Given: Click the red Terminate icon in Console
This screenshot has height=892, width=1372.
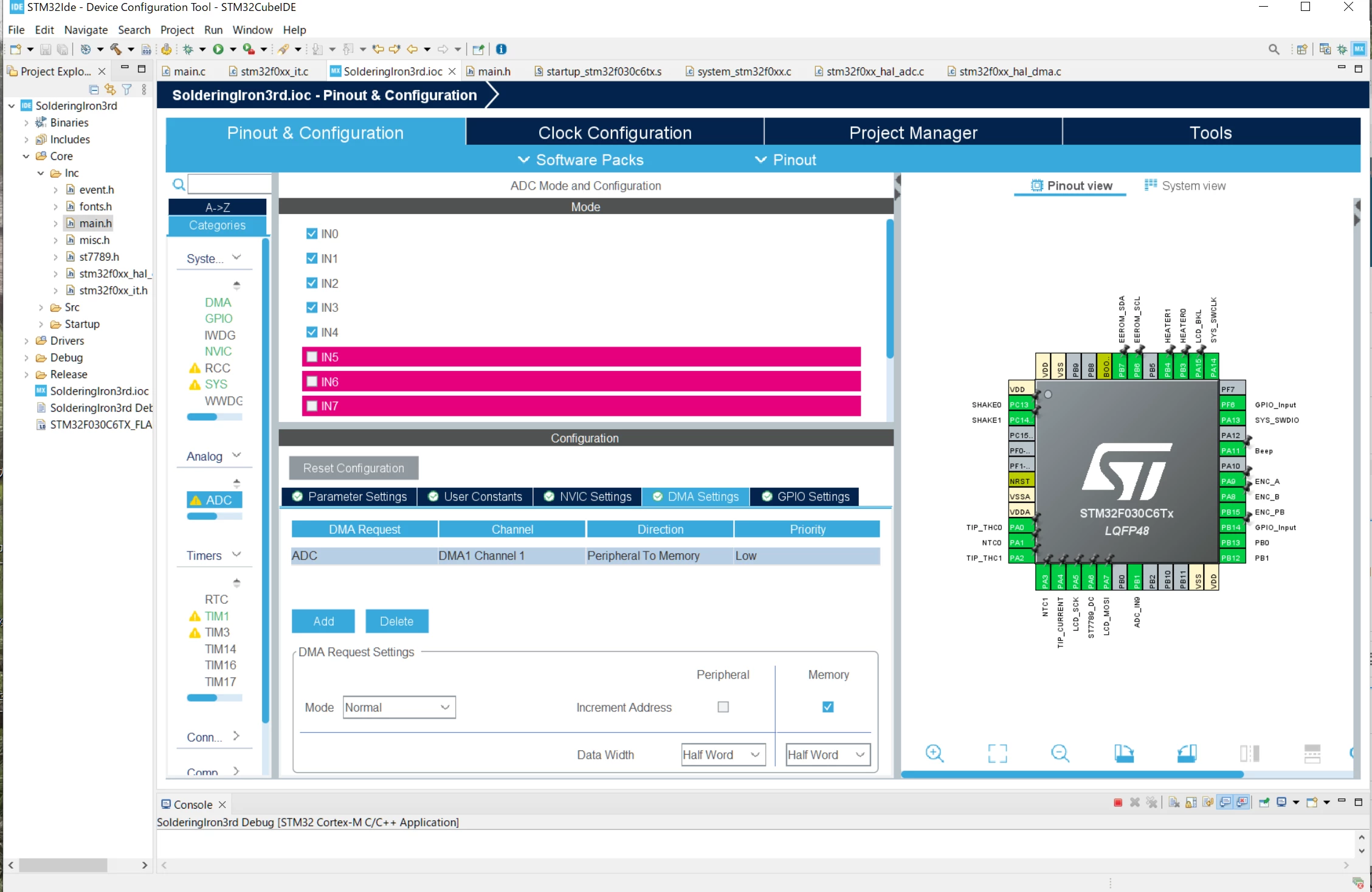Looking at the screenshot, I should (x=1118, y=803).
